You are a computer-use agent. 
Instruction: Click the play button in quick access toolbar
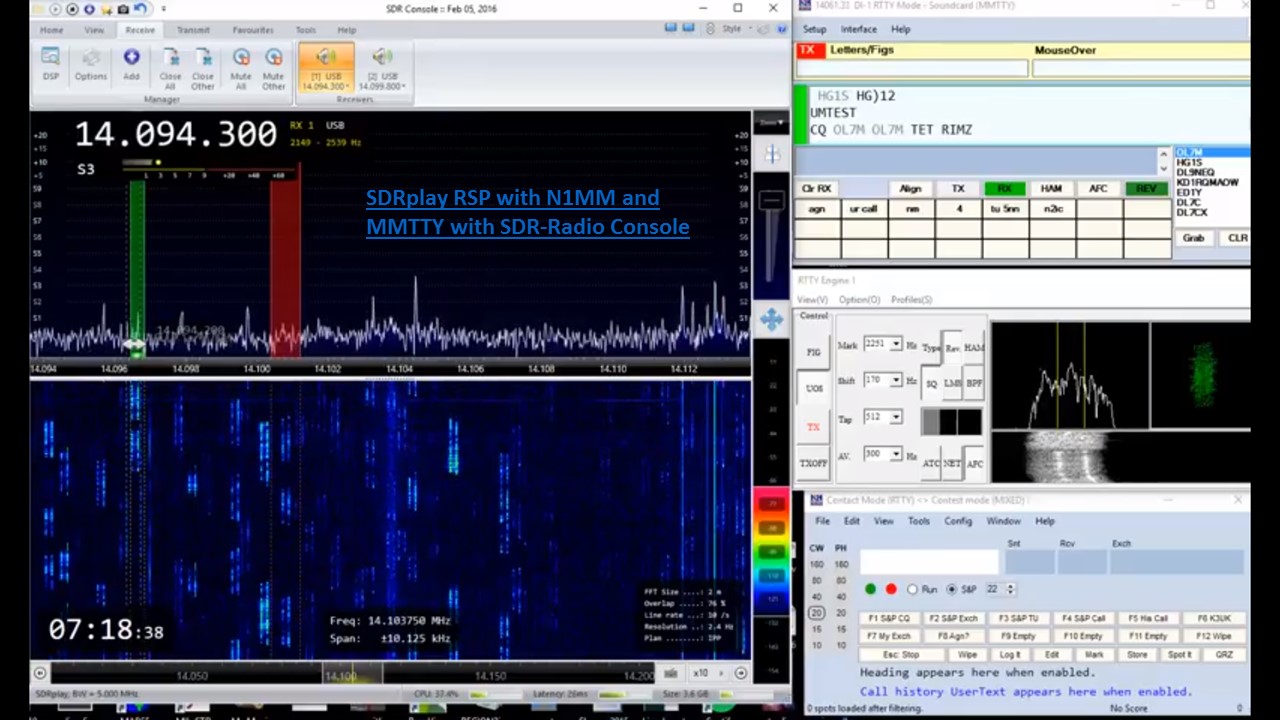[56, 9]
